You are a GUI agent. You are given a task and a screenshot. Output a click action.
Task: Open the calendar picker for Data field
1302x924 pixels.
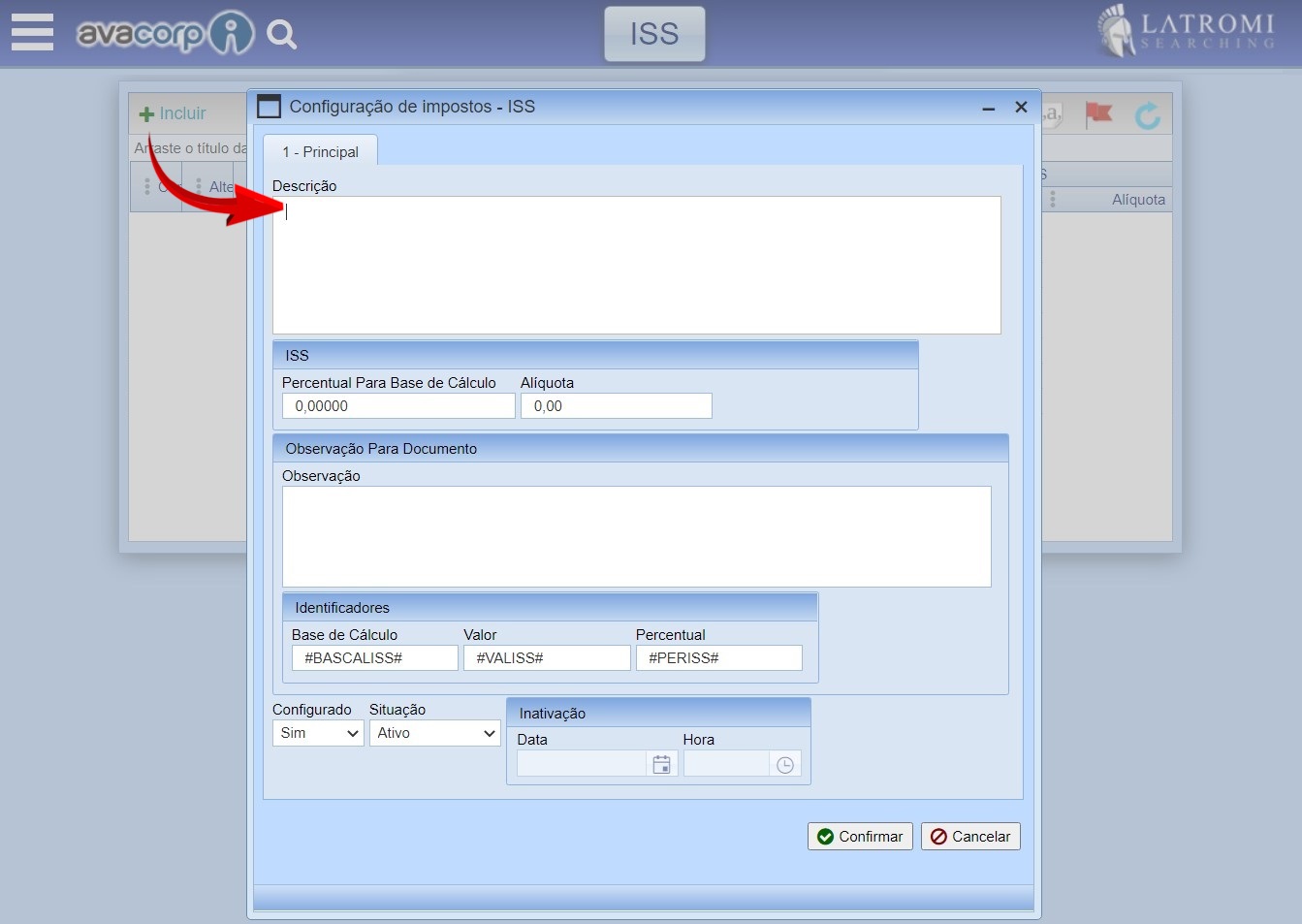pos(661,765)
